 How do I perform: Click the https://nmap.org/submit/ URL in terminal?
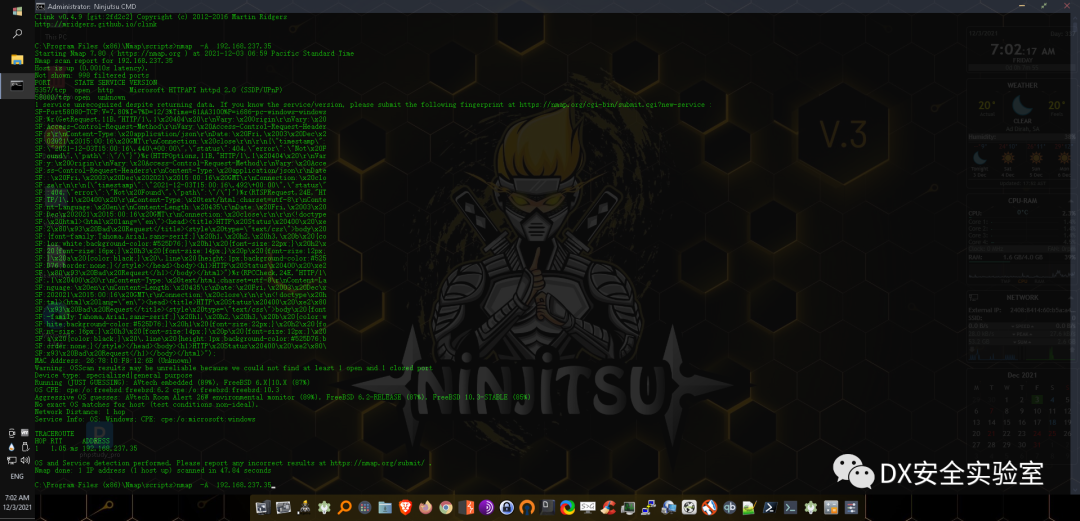pos(379,464)
